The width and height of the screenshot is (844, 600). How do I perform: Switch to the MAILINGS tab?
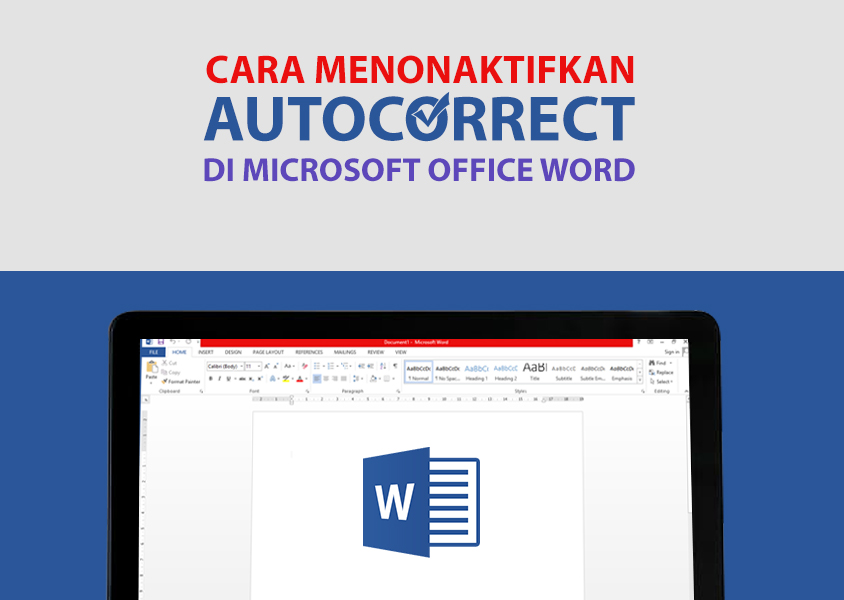pos(345,352)
